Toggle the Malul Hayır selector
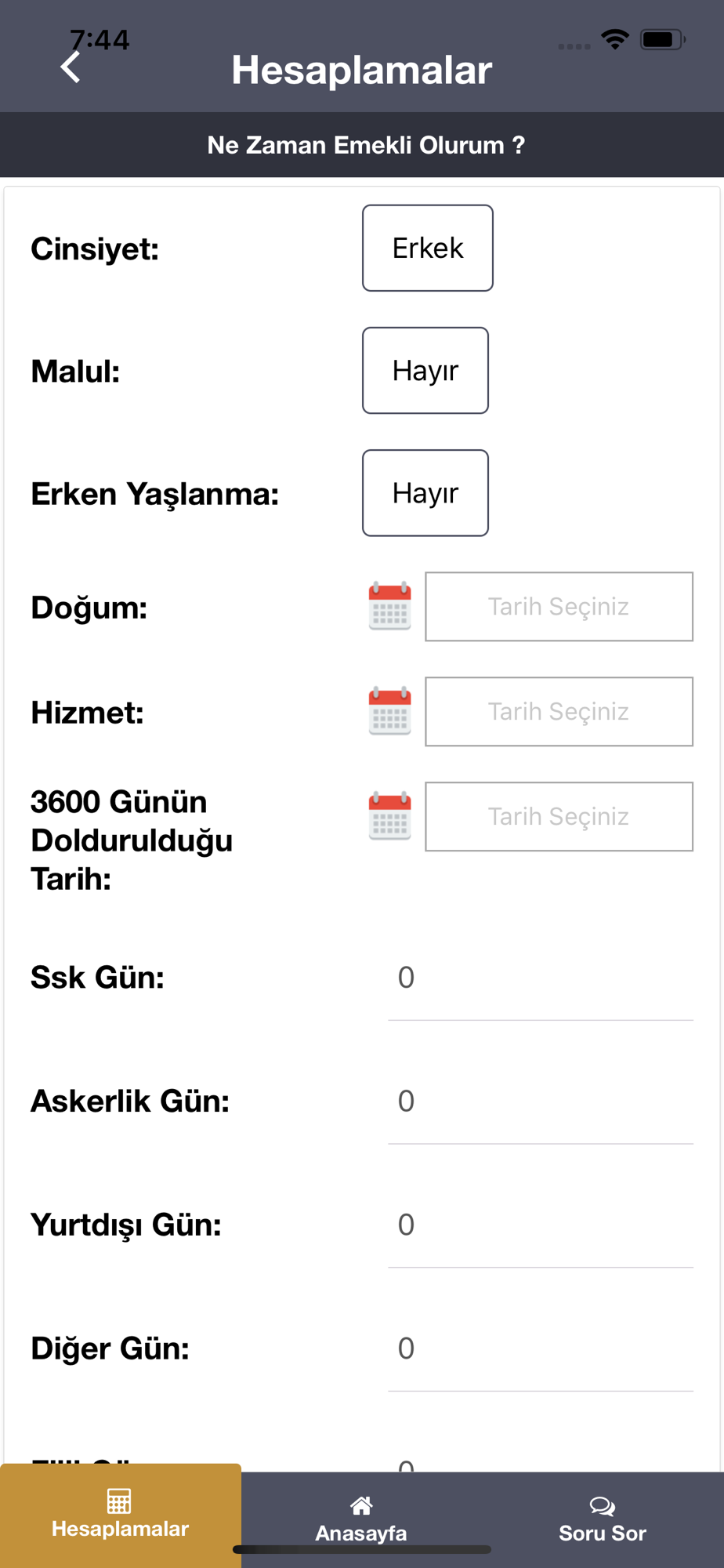The width and height of the screenshot is (724, 1568). (425, 370)
